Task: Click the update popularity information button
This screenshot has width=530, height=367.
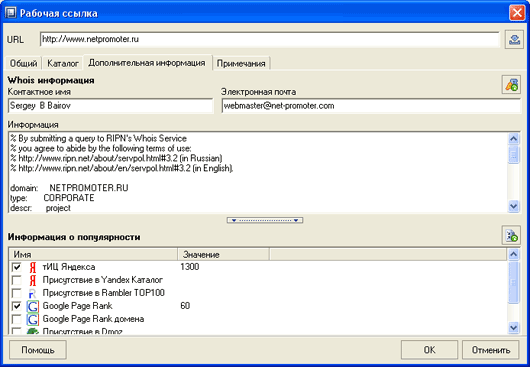Action: [x=511, y=235]
